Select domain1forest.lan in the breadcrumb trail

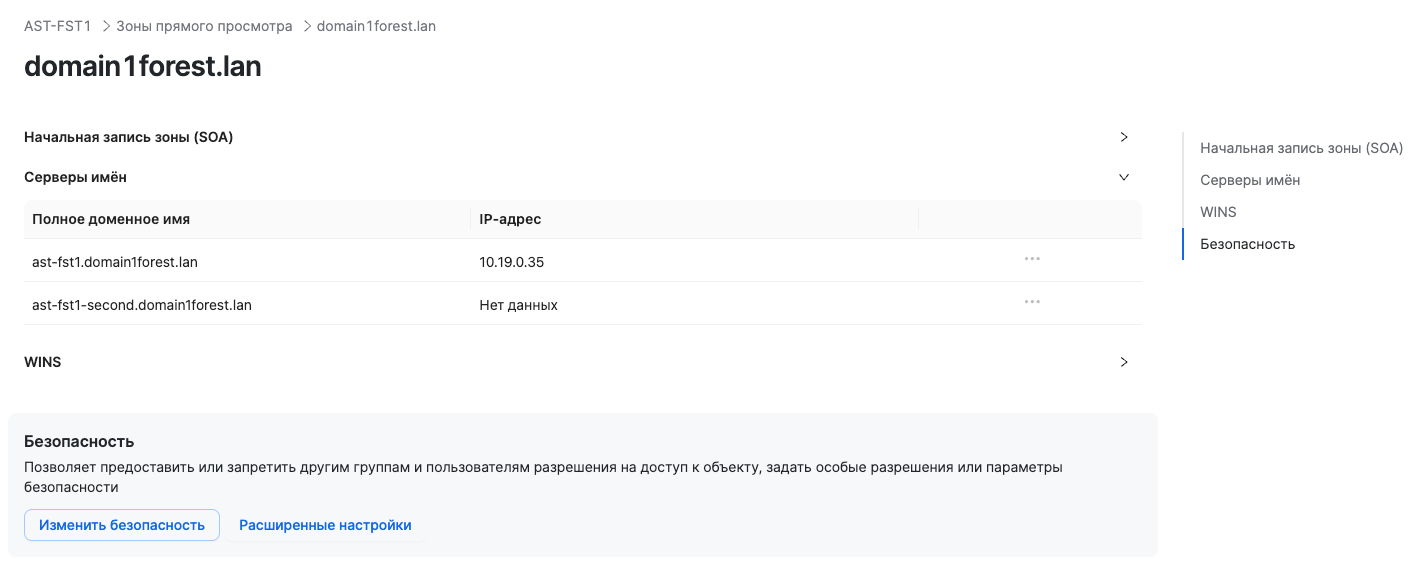375,25
